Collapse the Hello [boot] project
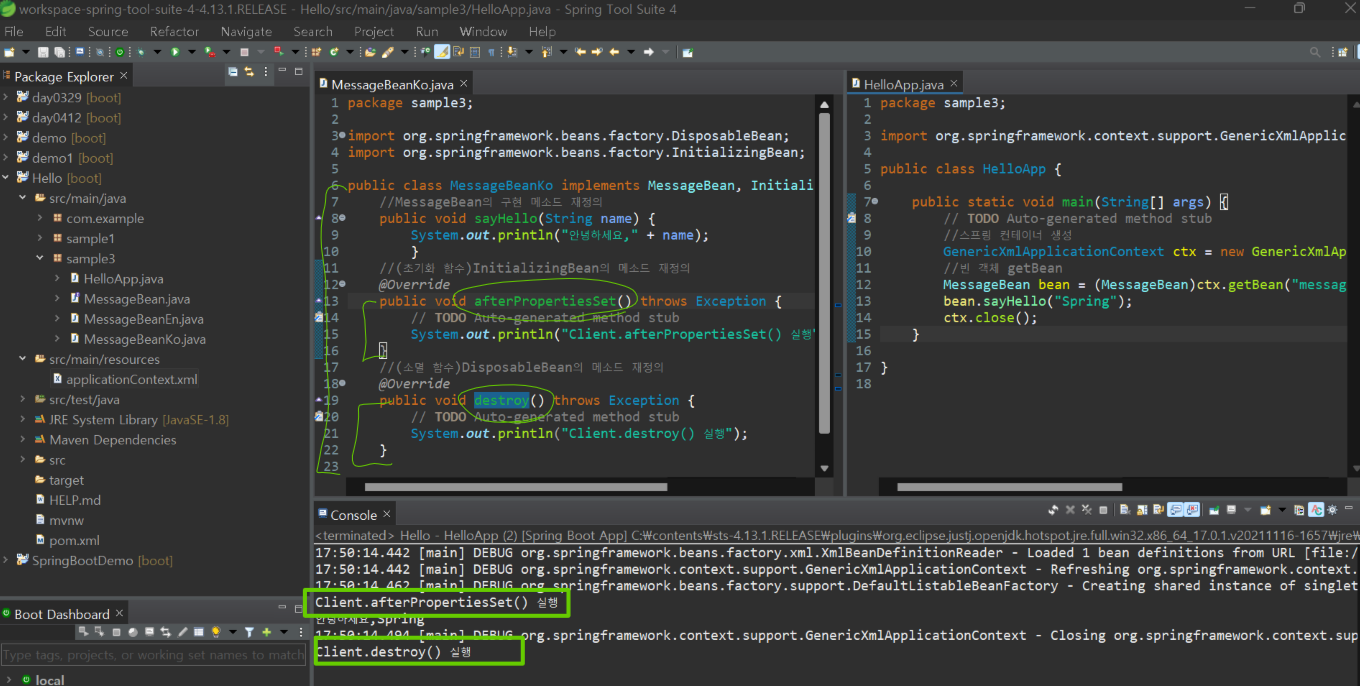 coord(7,178)
